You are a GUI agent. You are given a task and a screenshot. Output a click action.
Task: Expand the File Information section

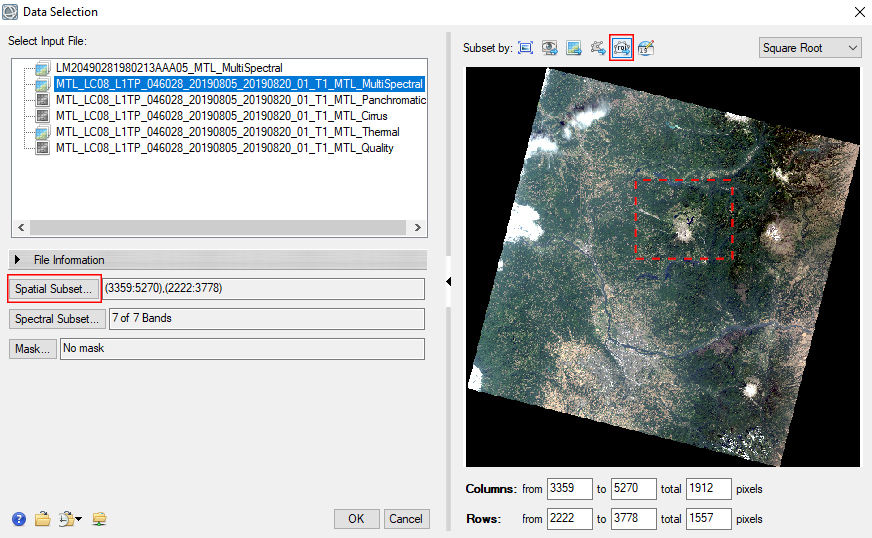pyautogui.click(x=20, y=260)
